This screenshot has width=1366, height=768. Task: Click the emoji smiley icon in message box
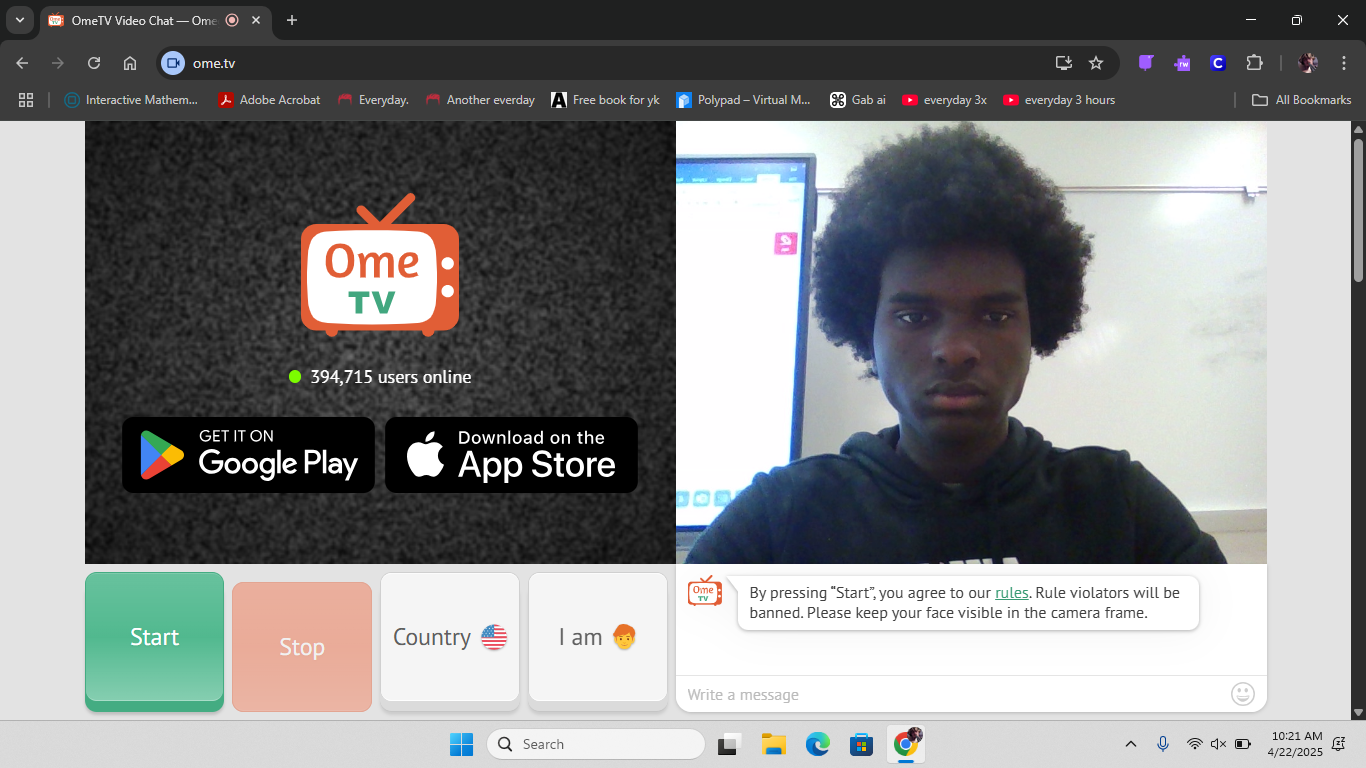(1242, 694)
